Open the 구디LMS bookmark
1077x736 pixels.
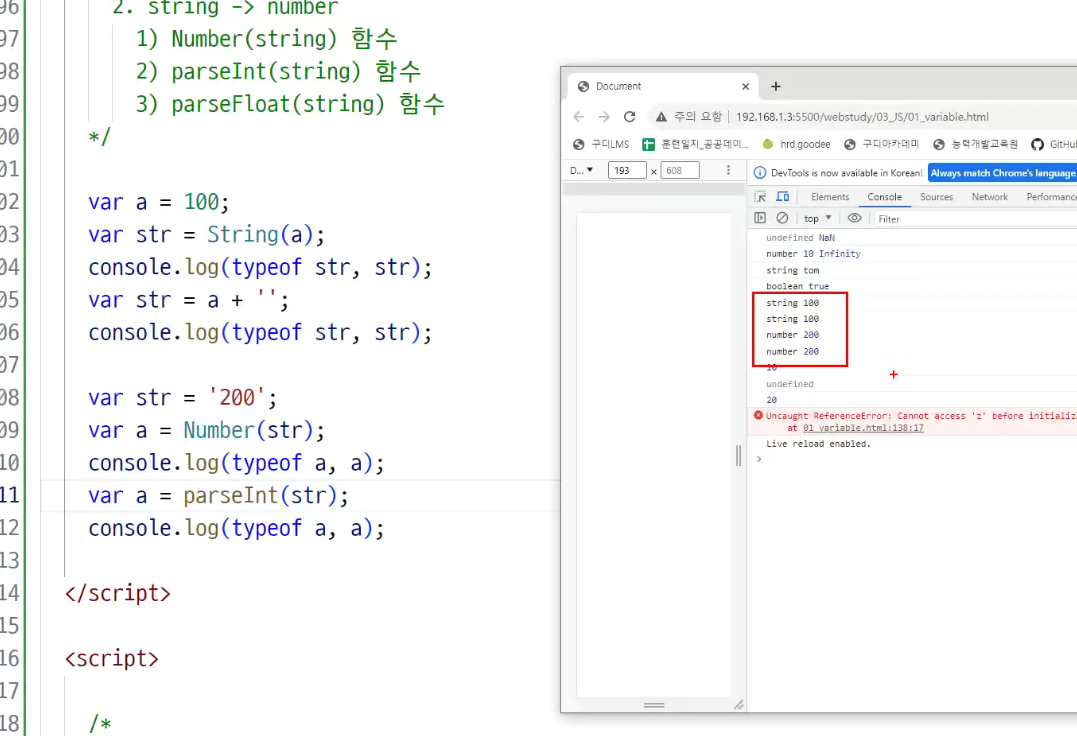601,144
